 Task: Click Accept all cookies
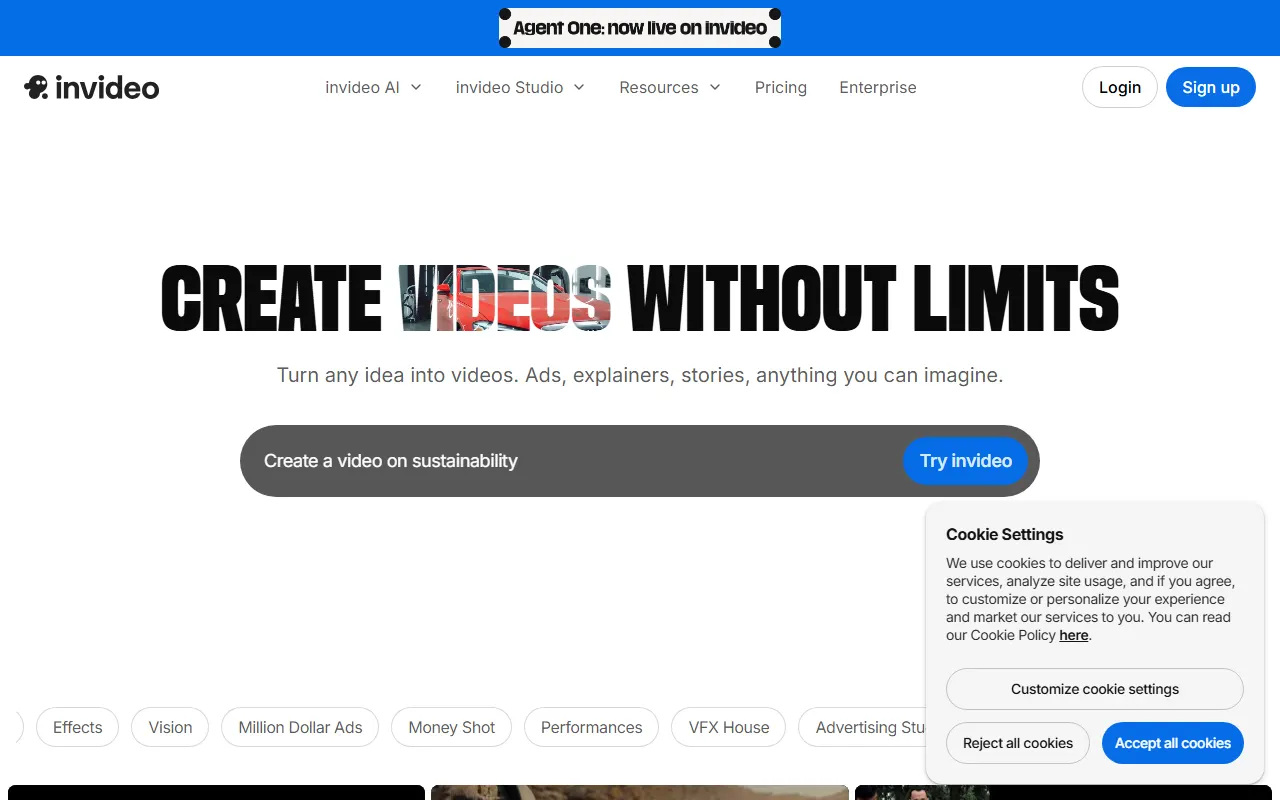coord(1173,743)
